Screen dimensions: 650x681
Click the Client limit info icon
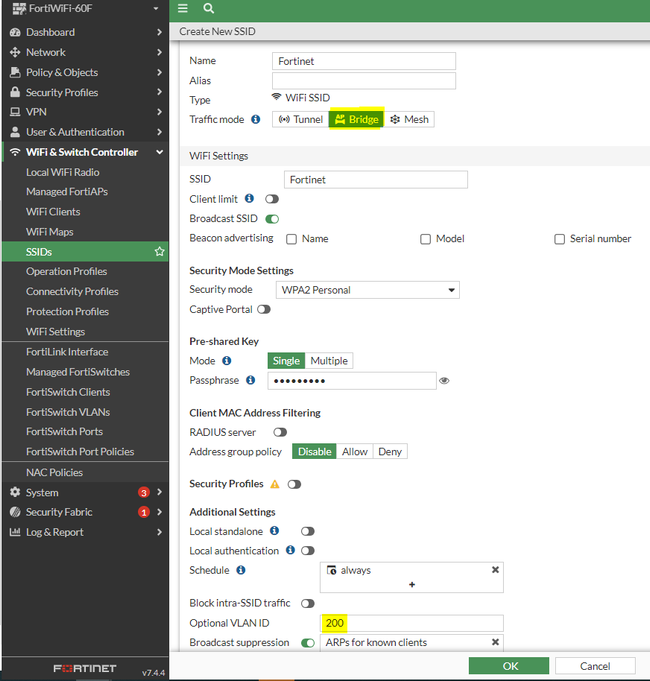coord(249,198)
